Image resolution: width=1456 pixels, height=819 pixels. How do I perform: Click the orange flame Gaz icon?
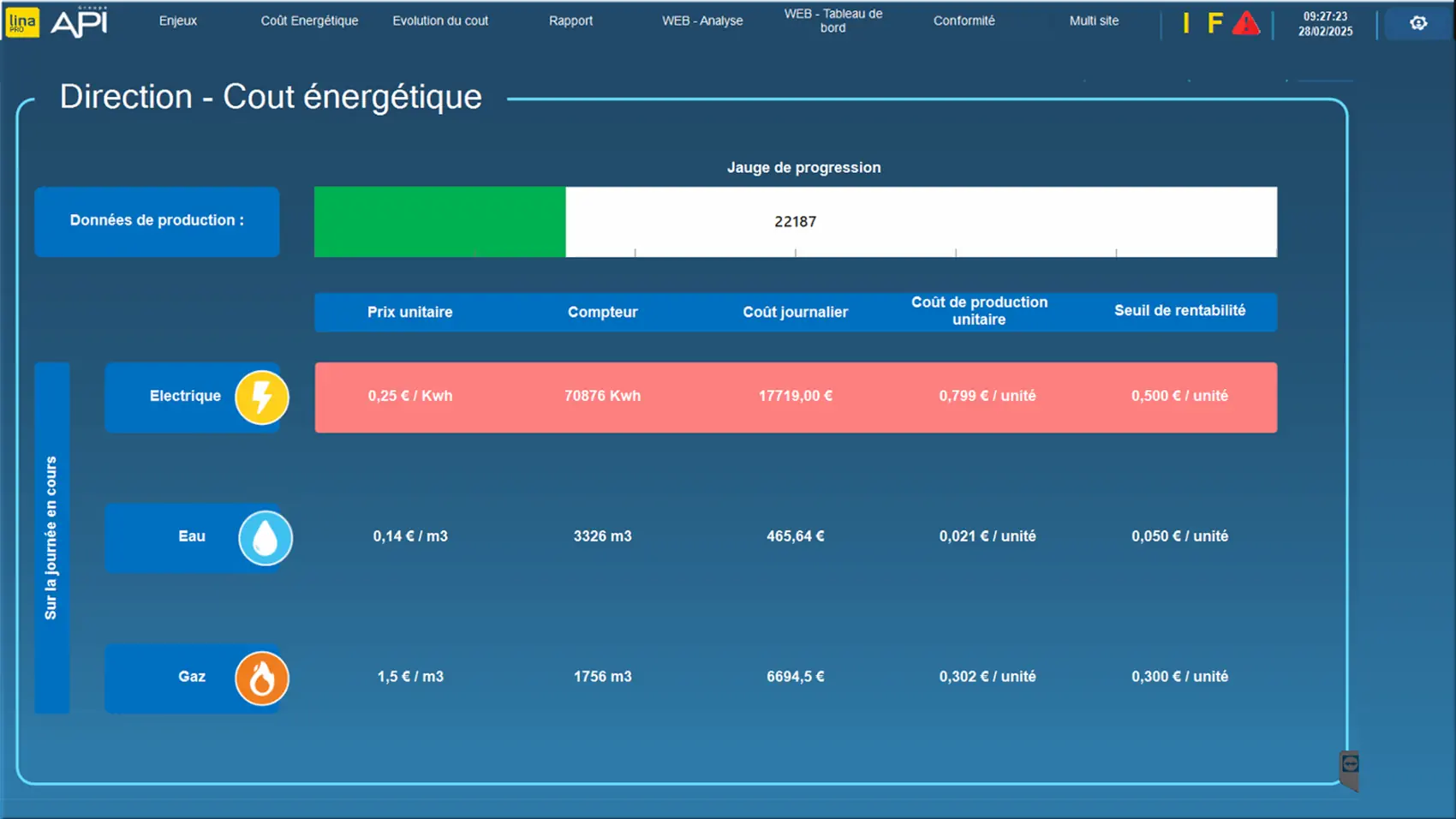pyautogui.click(x=262, y=679)
